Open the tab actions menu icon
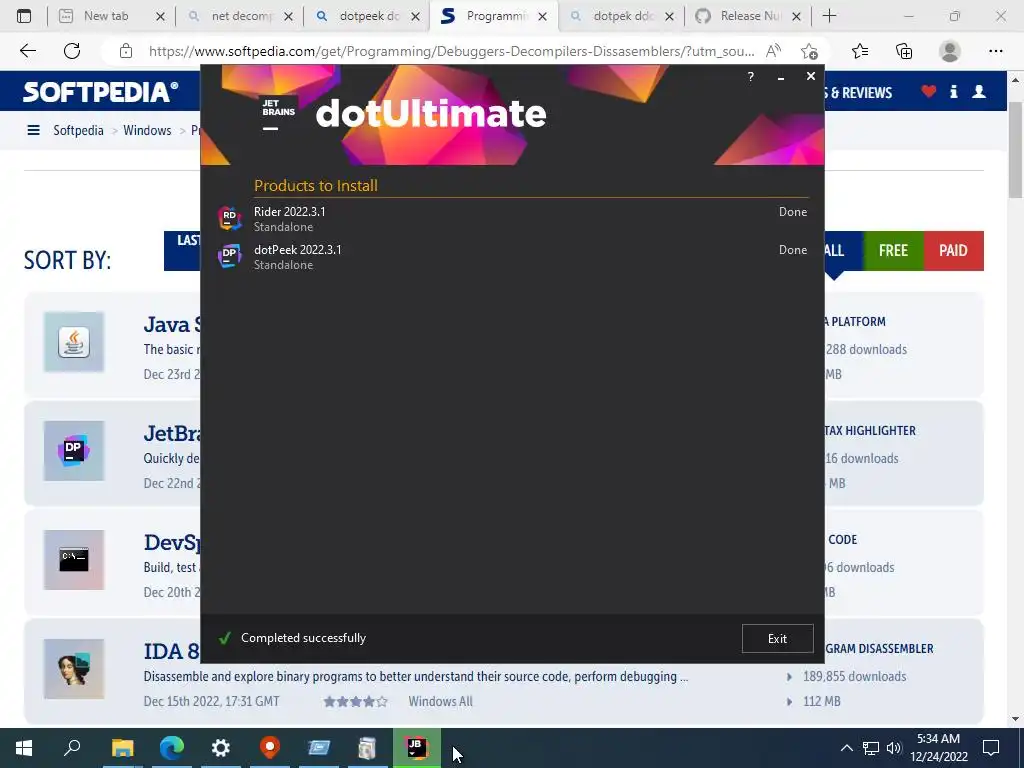 [24, 16]
